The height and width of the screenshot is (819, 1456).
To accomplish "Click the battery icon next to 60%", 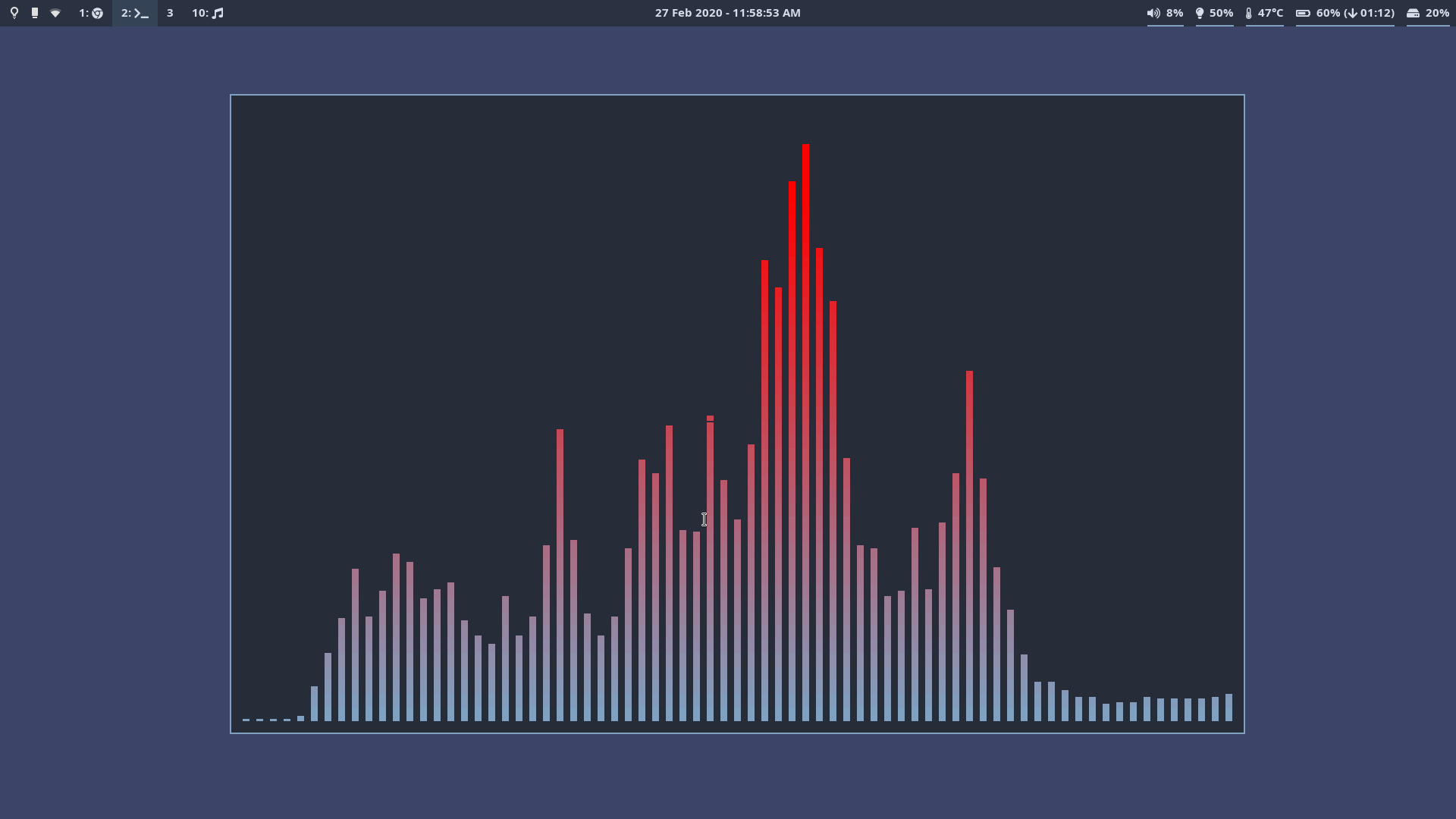I will click(1304, 13).
